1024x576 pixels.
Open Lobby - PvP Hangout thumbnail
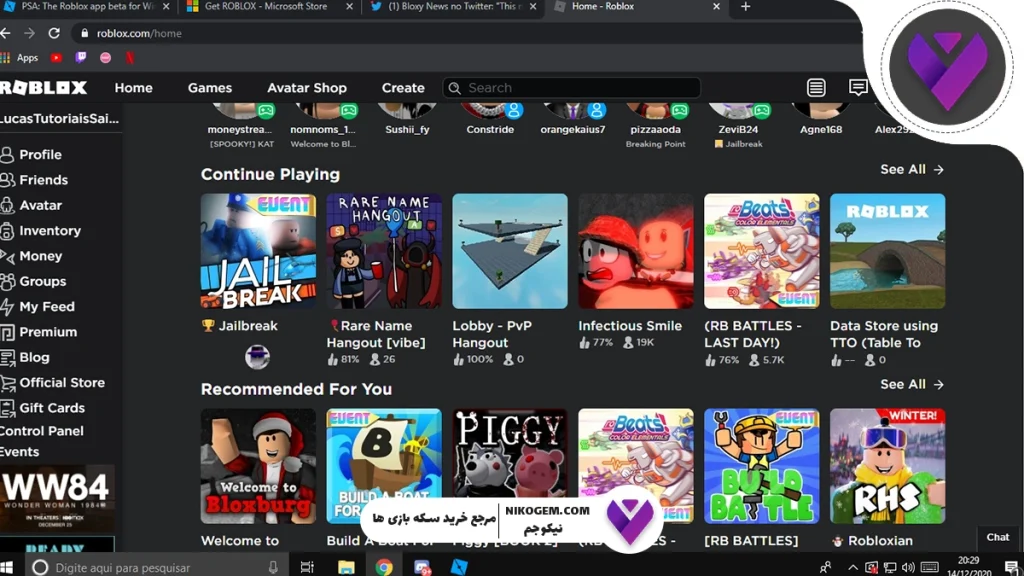(510, 251)
